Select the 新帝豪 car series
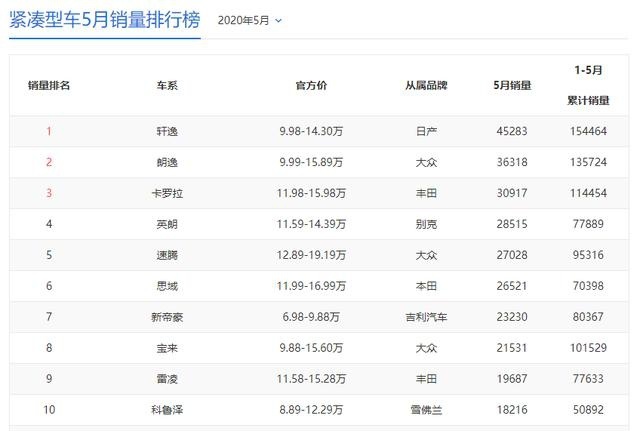 point(167,317)
